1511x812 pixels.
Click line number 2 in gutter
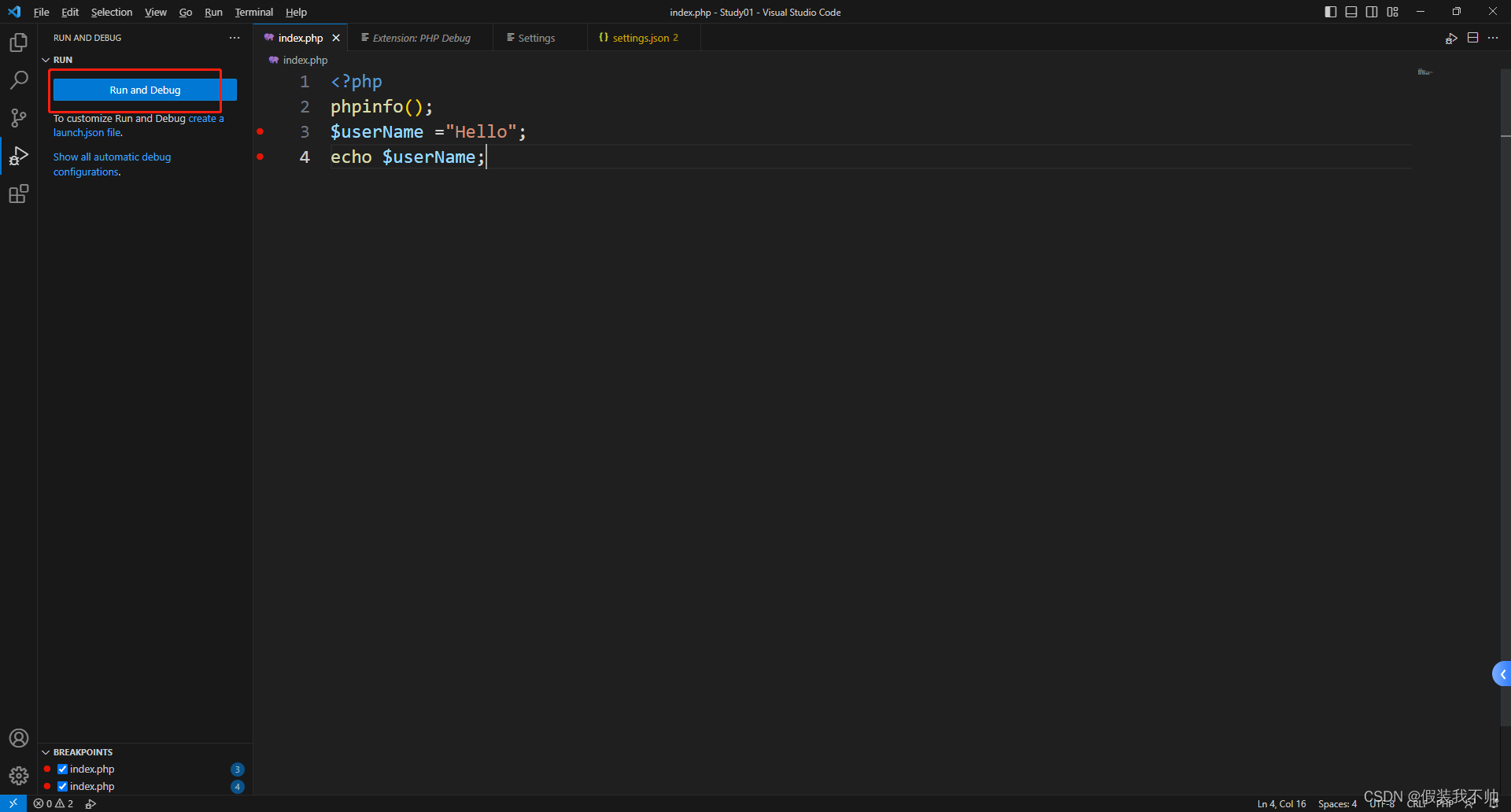(305, 106)
